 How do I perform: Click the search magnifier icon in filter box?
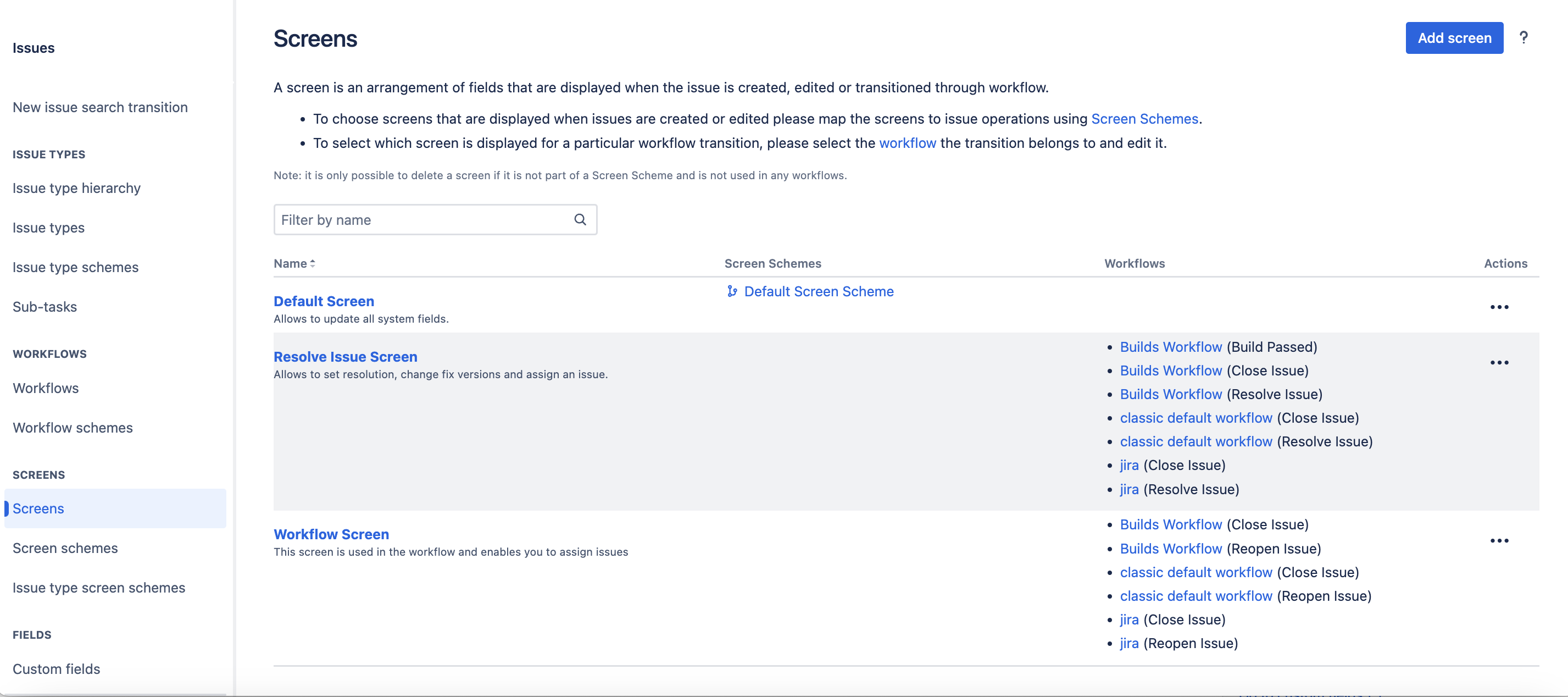pos(580,219)
